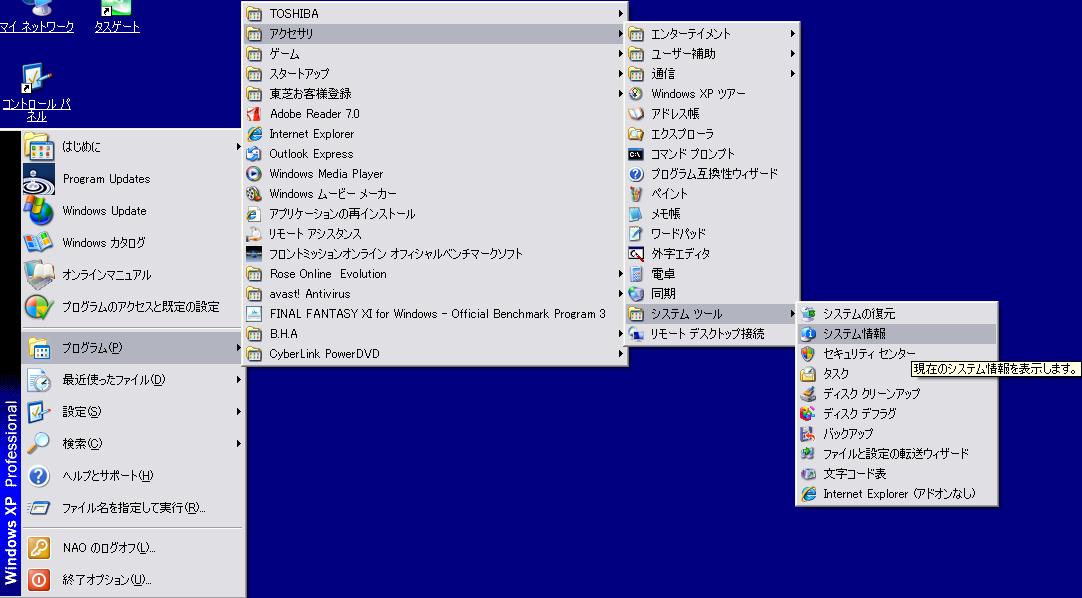Expand the 東芝お客様登録 submenu arrow
Image resolution: width=1082 pixels, height=598 pixels.
620,93
